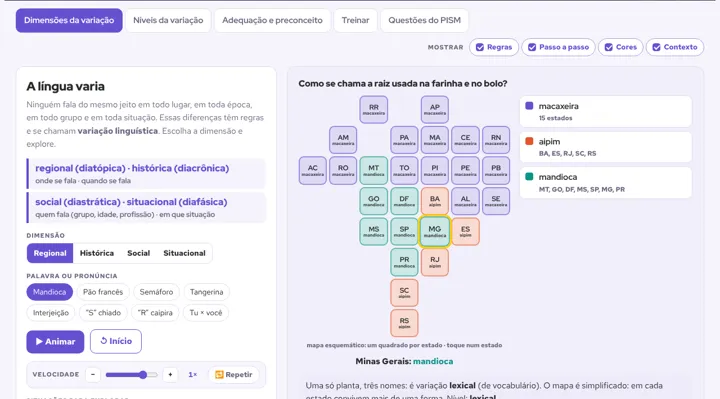Select the GO state tile
The height and width of the screenshot is (399, 720).
tap(374, 201)
